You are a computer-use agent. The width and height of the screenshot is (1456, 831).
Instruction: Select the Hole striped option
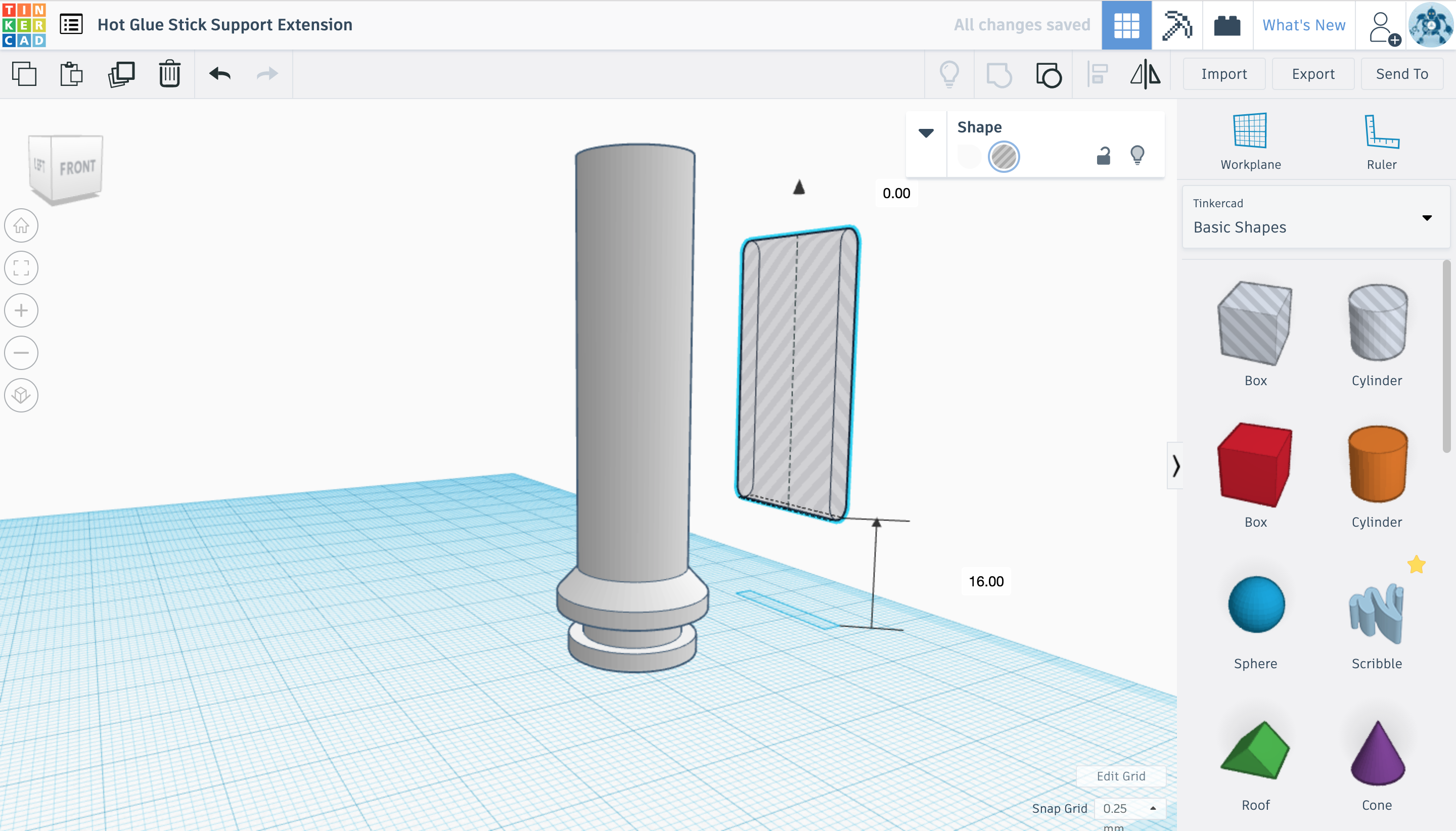click(1004, 156)
